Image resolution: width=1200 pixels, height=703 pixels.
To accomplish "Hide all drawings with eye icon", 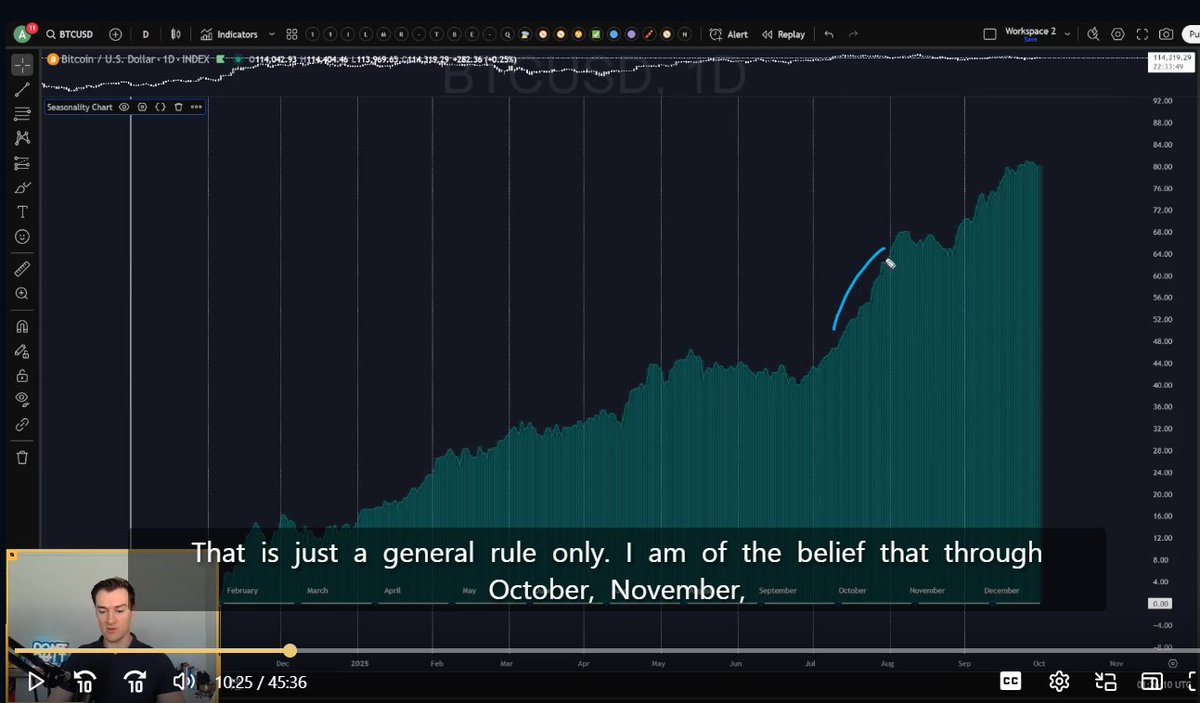I will [x=22, y=400].
